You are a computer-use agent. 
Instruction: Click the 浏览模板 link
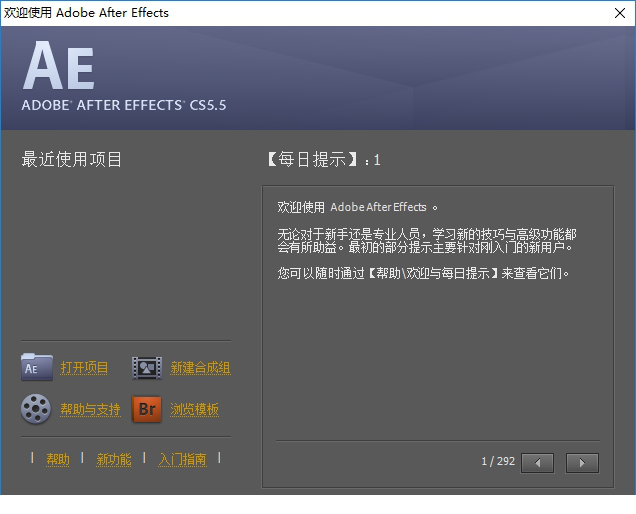click(194, 409)
